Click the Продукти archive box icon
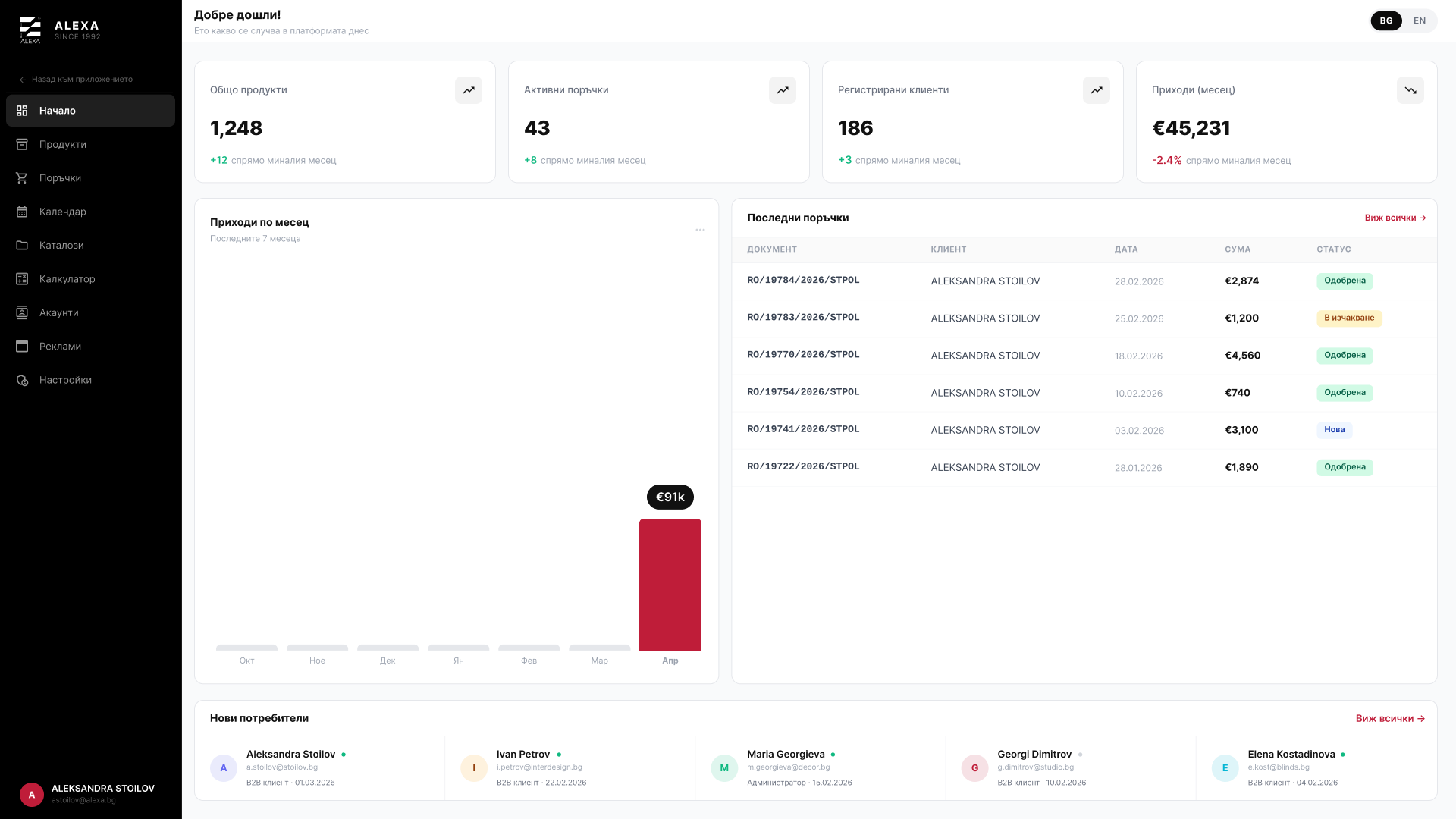Image resolution: width=1456 pixels, height=819 pixels. 22,144
